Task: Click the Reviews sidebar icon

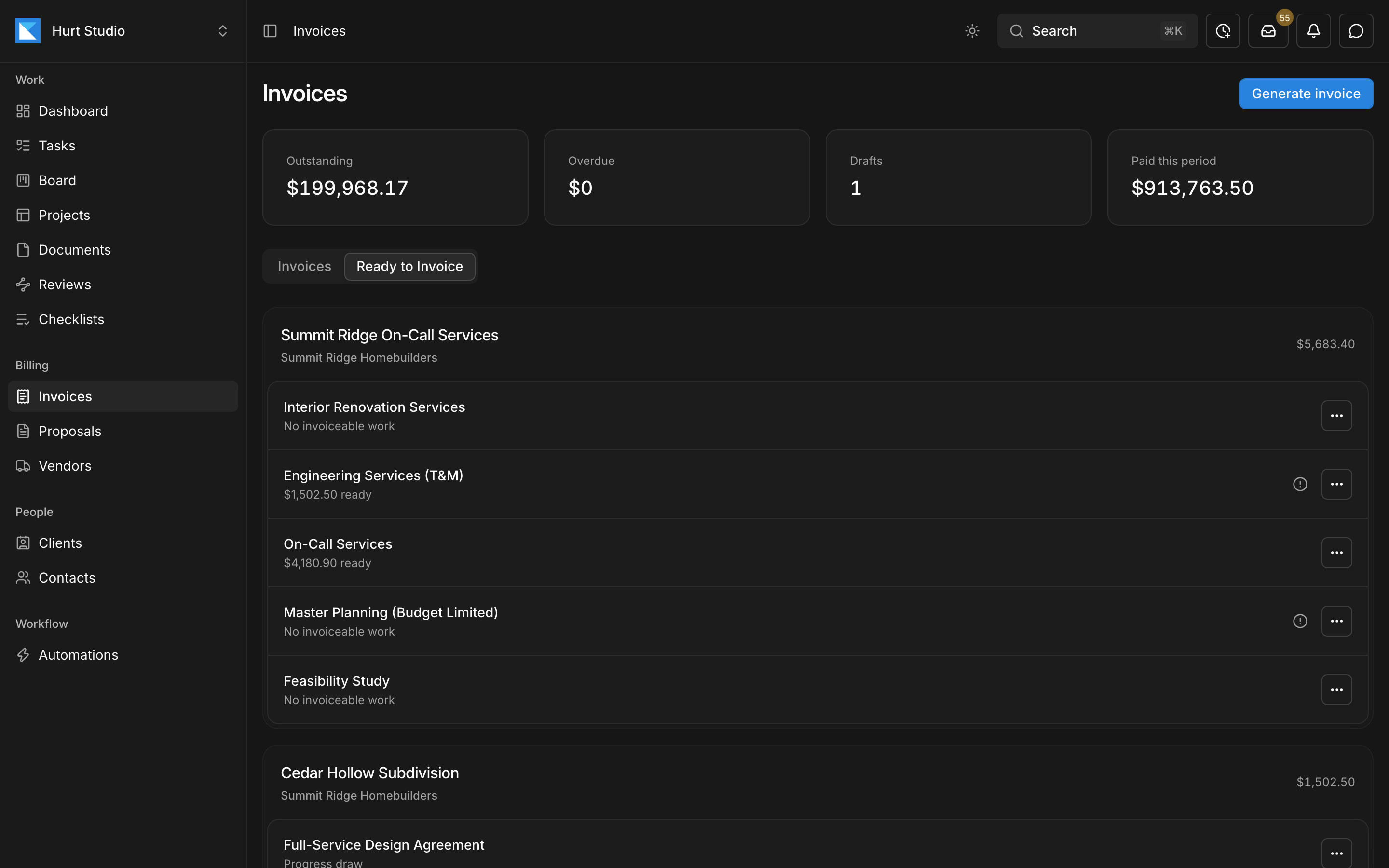Action: (x=23, y=285)
